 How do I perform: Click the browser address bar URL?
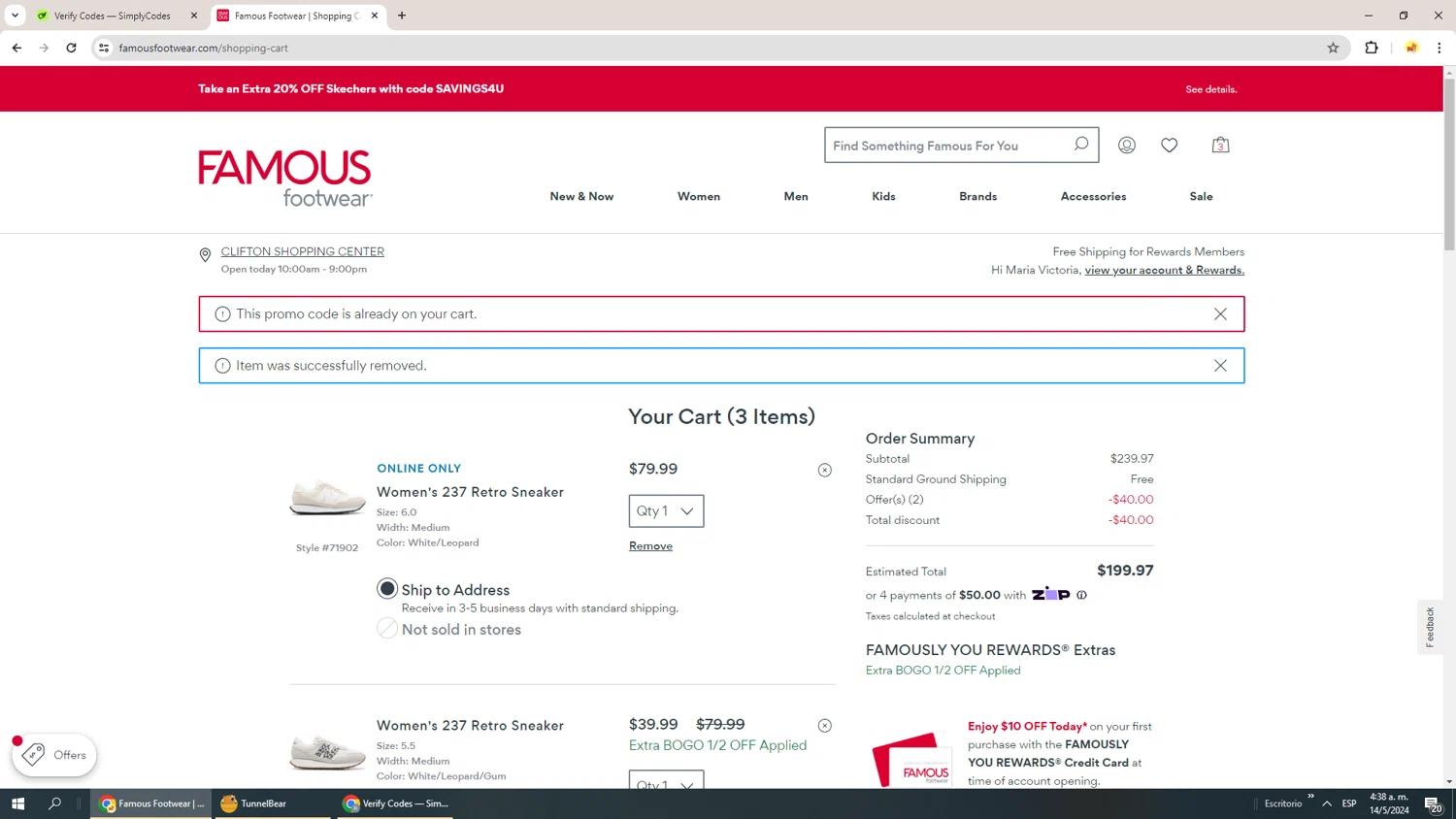coord(204,48)
